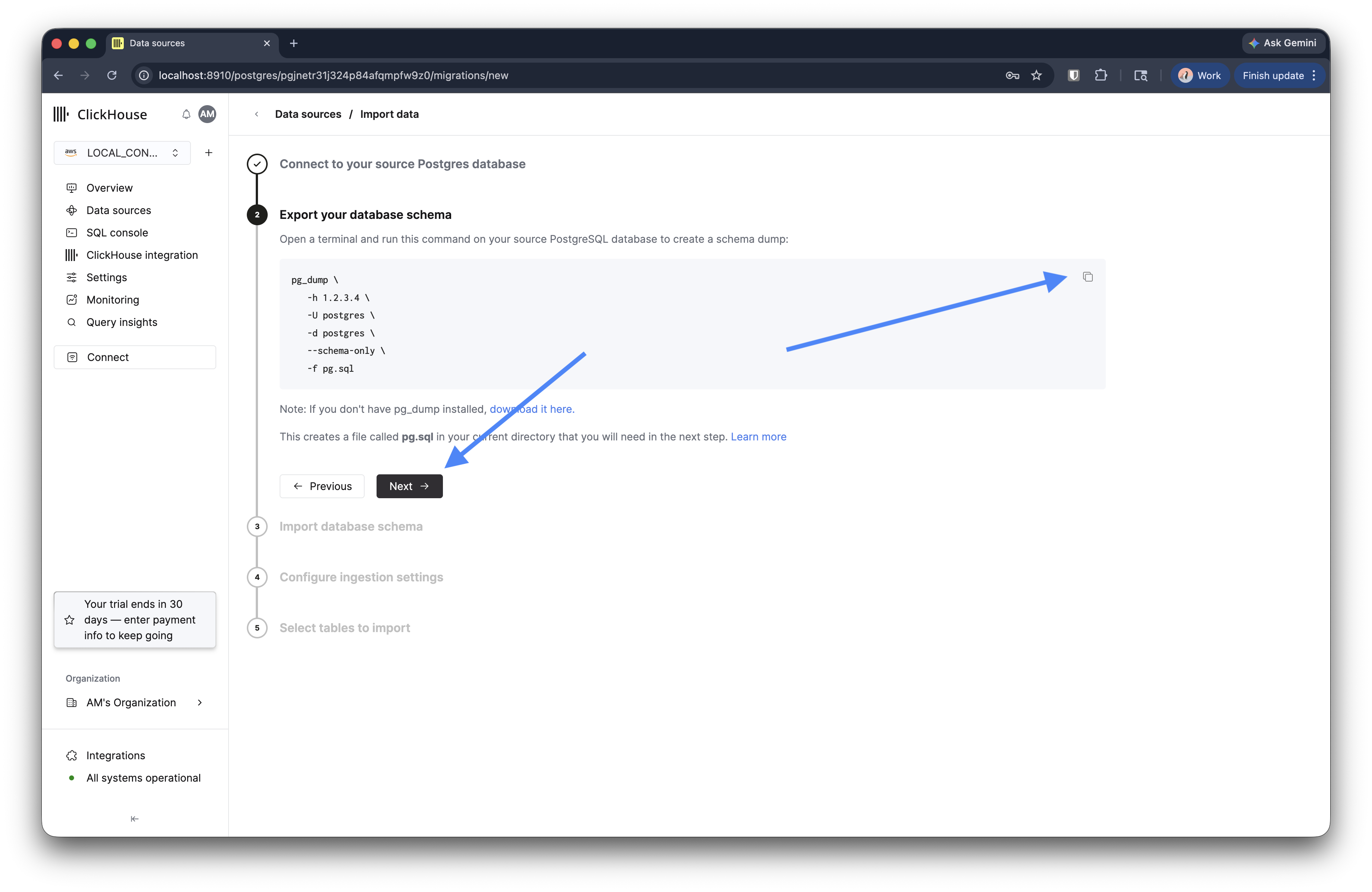This screenshot has width=1372, height=892.
Task: Open Integrations
Action: click(x=115, y=756)
